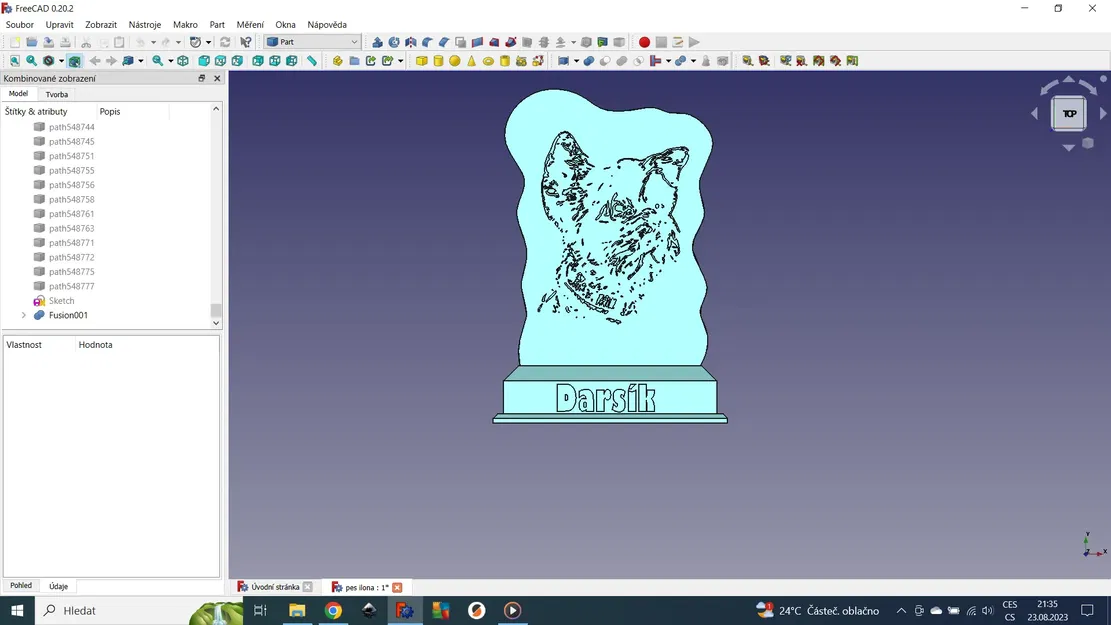Click navigation cube right arrow
This screenshot has height=625, width=1111.
(x=1103, y=113)
